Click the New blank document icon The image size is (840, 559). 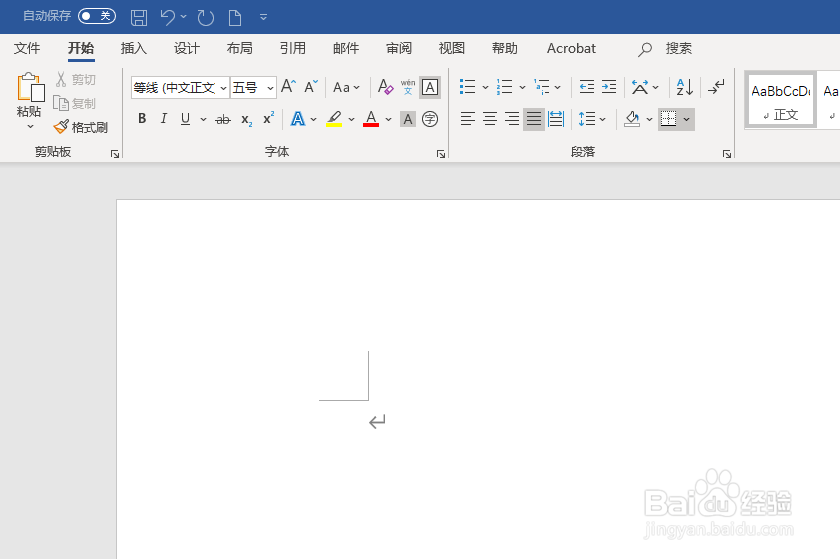click(x=235, y=18)
